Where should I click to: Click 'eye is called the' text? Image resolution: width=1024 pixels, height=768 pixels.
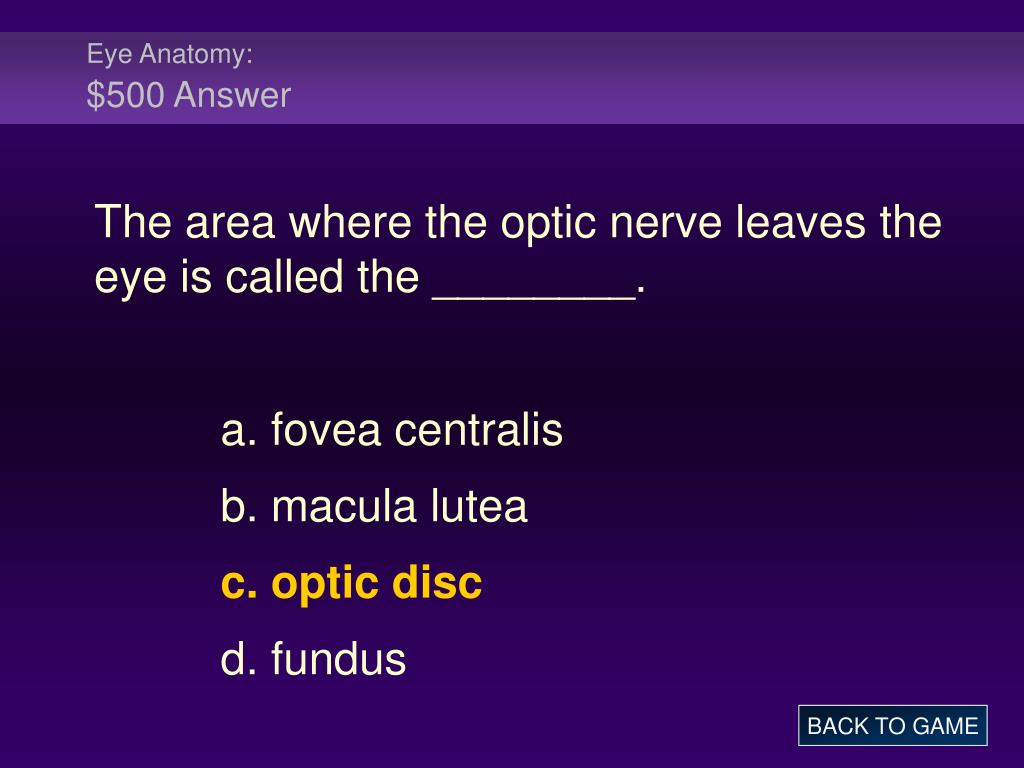tap(257, 278)
